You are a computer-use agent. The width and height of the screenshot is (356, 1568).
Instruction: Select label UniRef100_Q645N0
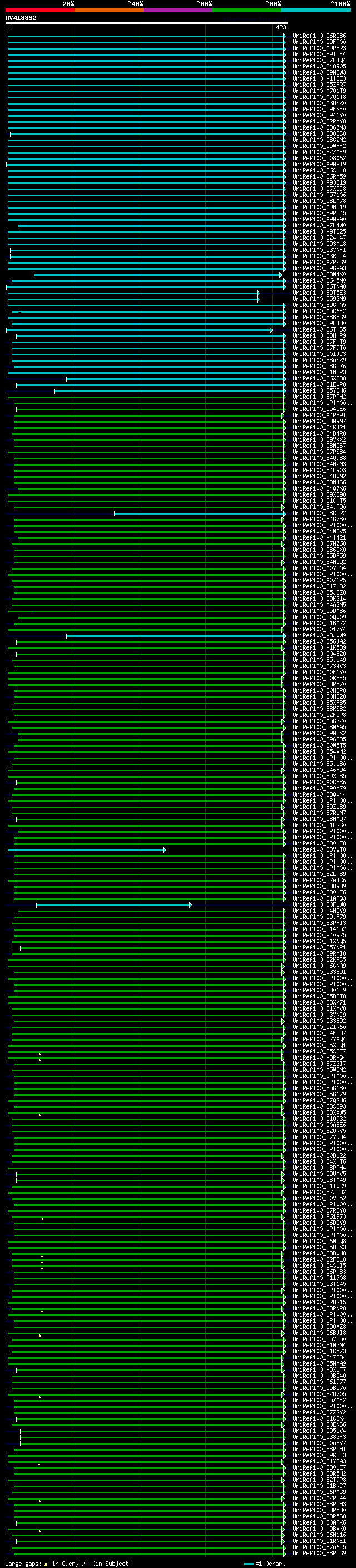(319, 280)
